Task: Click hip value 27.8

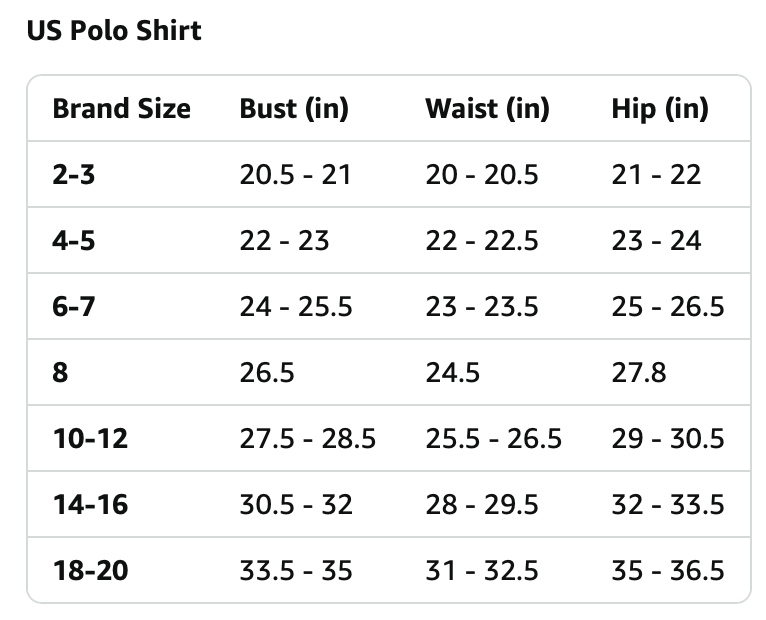Action: [639, 372]
